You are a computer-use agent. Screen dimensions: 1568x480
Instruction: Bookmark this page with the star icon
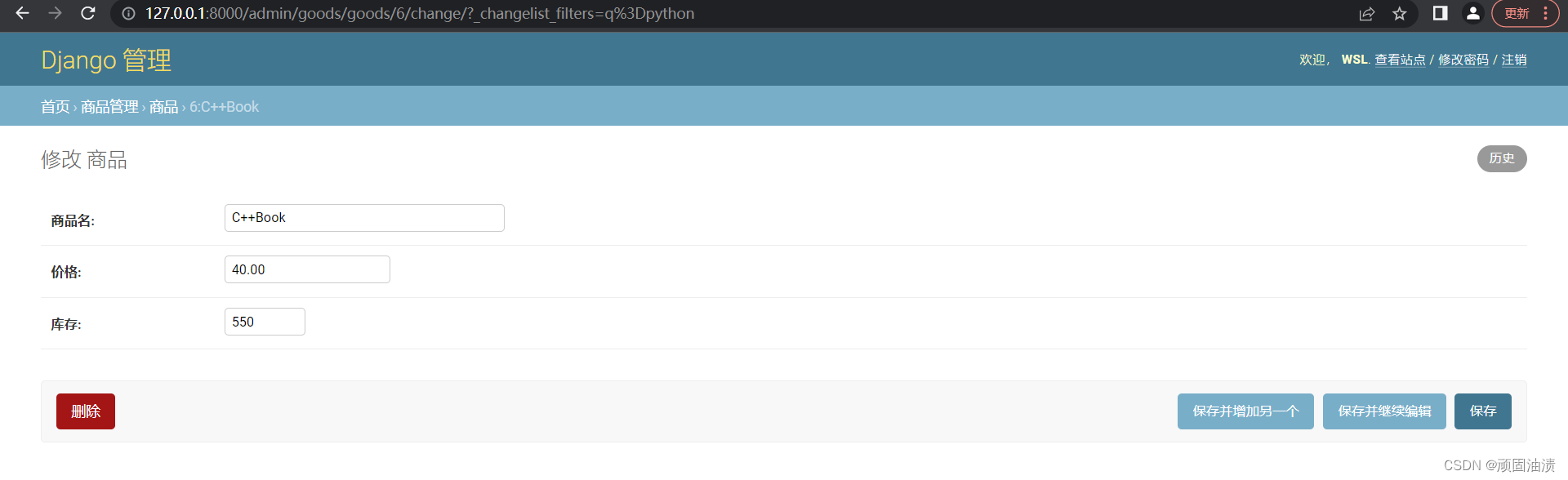coord(1400,14)
